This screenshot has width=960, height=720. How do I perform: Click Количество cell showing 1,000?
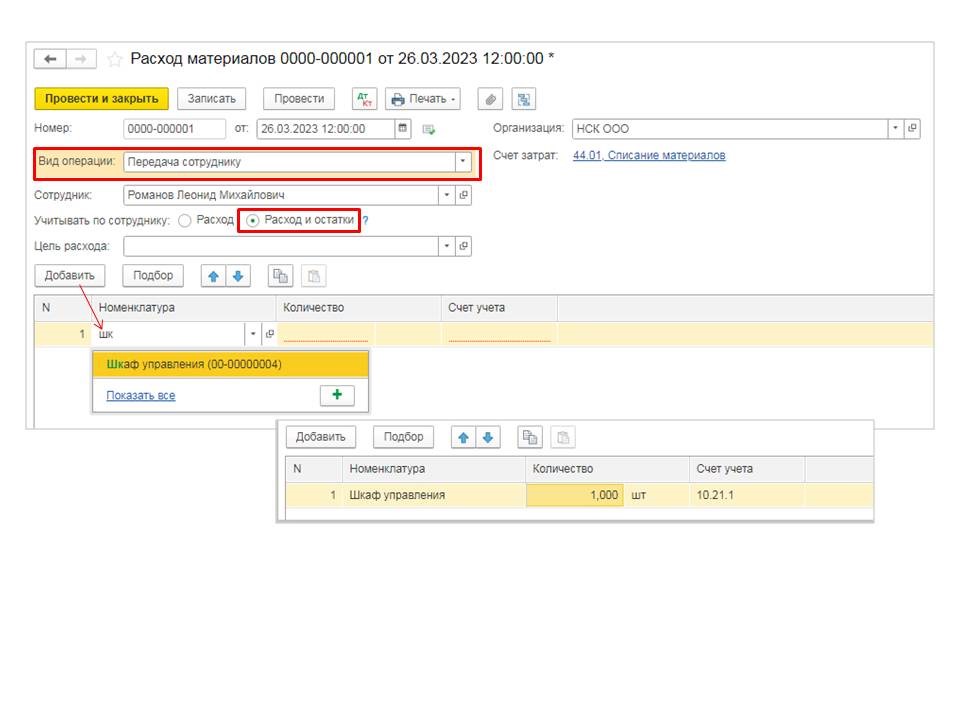pos(574,495)
